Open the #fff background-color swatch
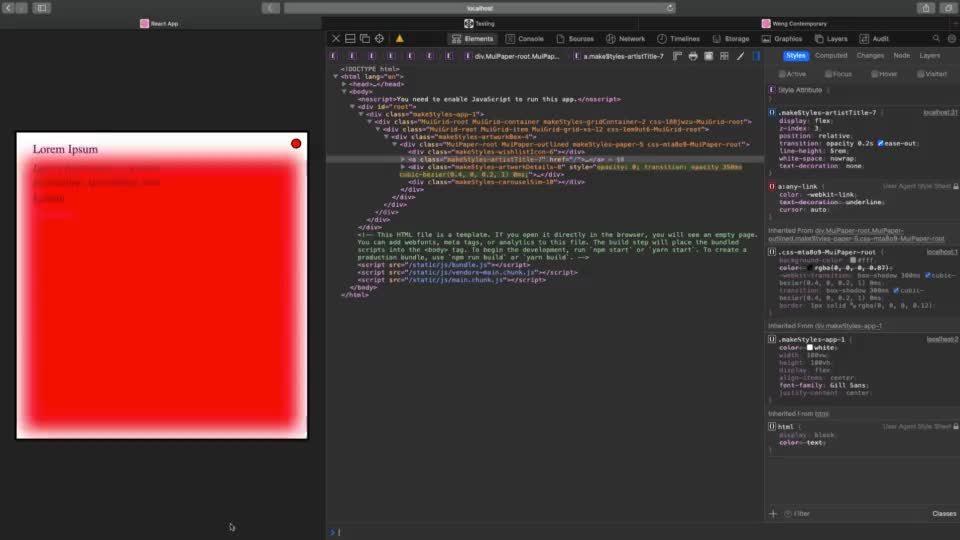960x540 pixels. (853, 260)
